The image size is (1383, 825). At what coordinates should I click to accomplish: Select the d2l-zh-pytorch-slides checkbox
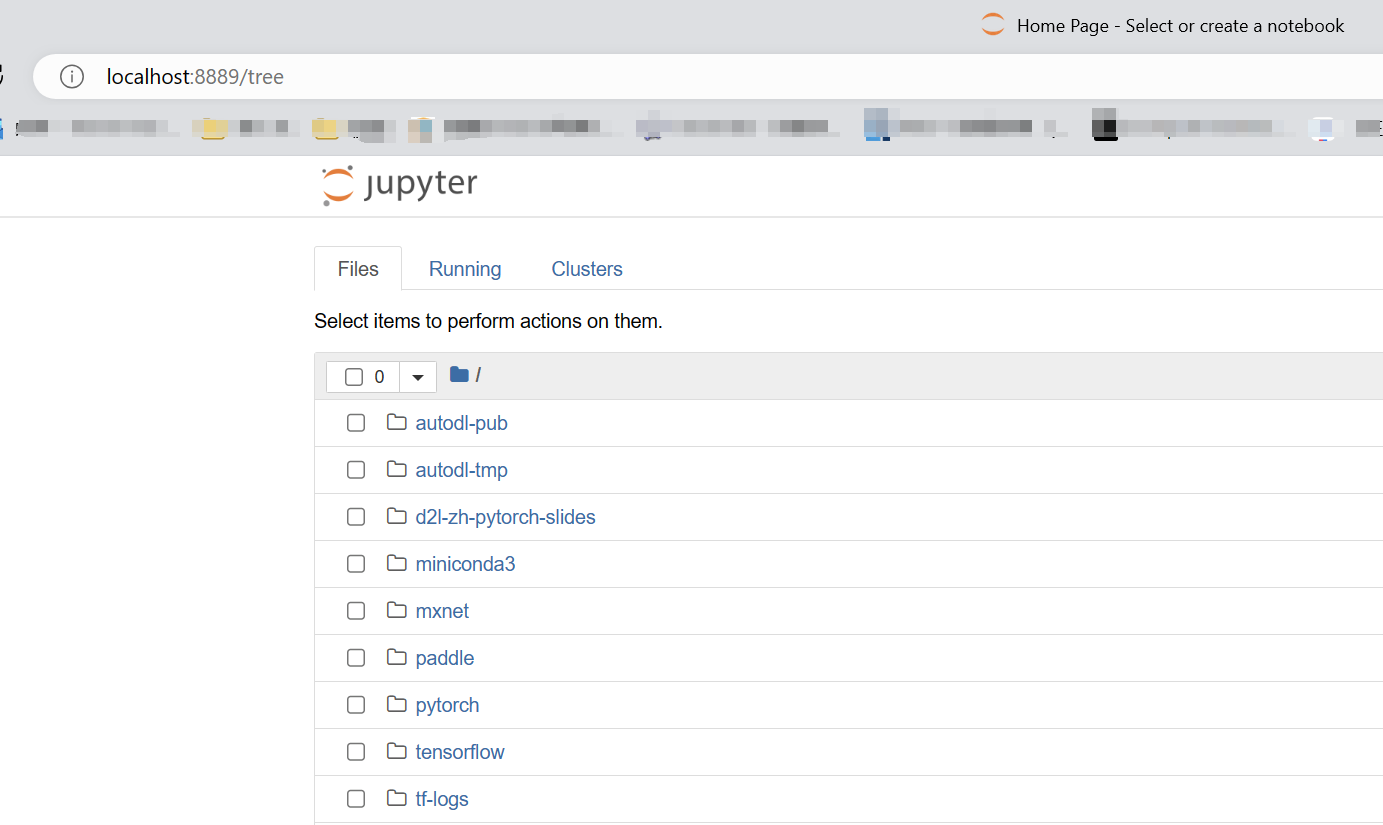point(356,517)
